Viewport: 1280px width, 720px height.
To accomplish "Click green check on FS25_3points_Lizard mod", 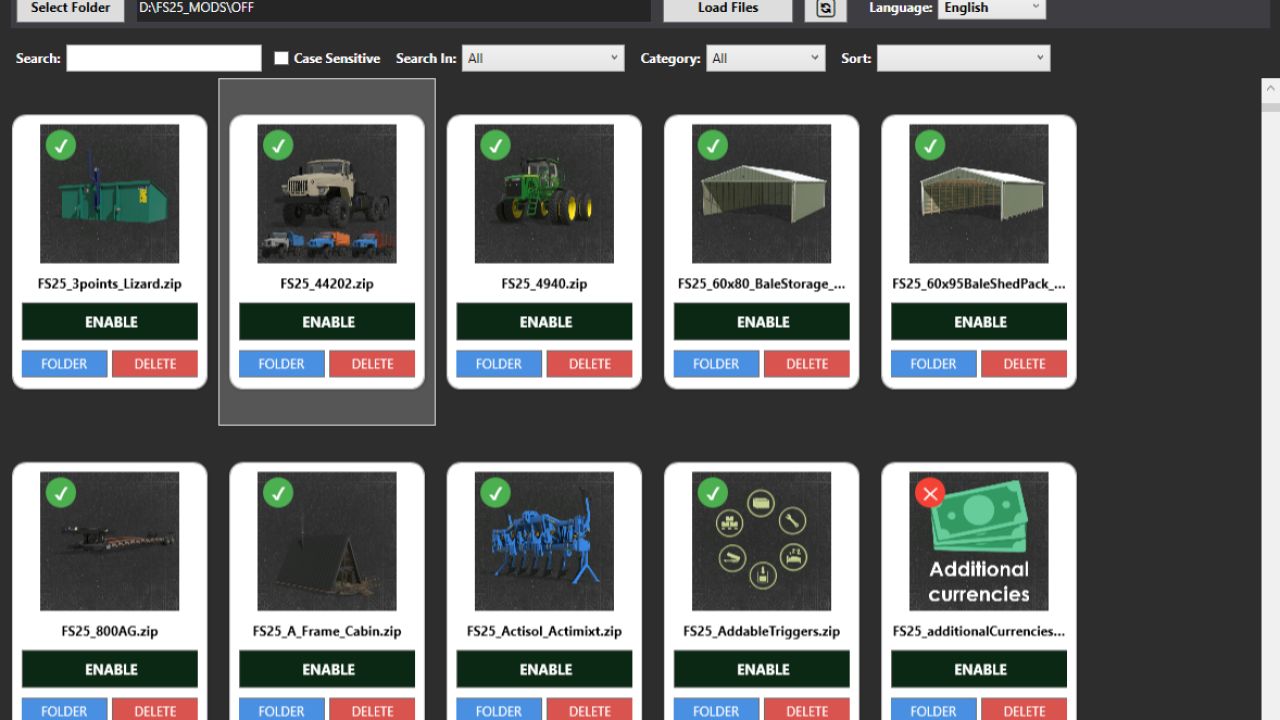I will coord(61,145).
